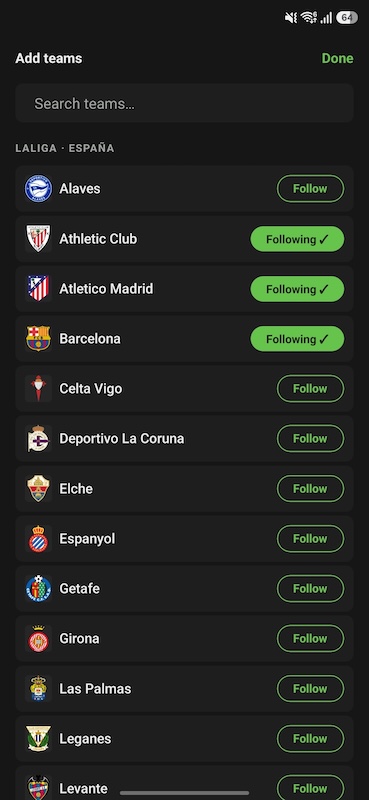The height and width of the screenshot is (800, 369).
Task: Tap the Celta Vigo crest icon
Action: click(38, 389)
